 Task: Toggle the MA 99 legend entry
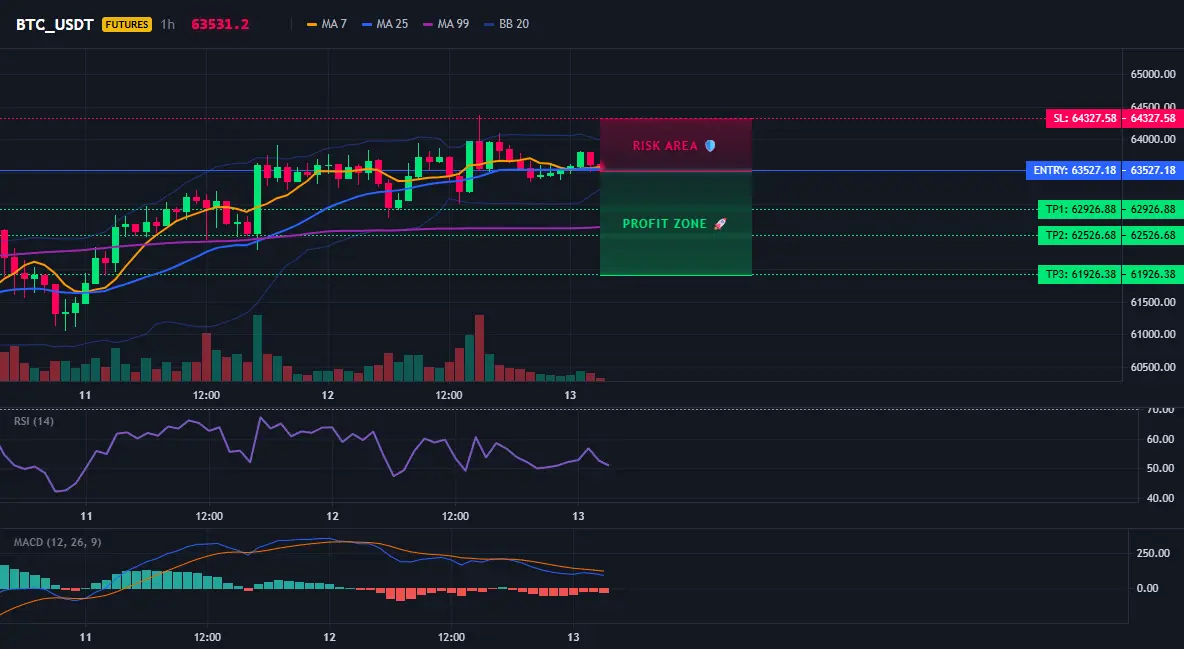click(446, 24)
